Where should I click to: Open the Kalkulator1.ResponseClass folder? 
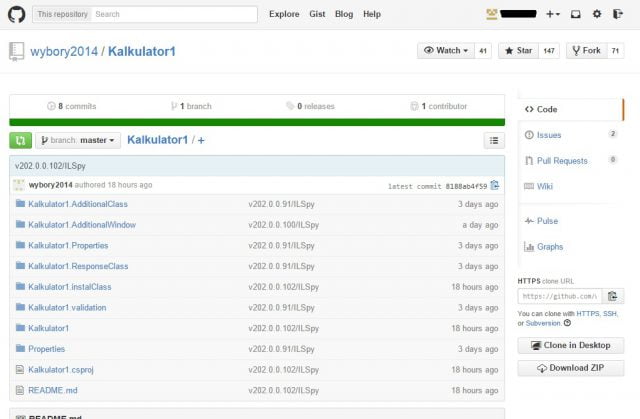pos(78,266)
